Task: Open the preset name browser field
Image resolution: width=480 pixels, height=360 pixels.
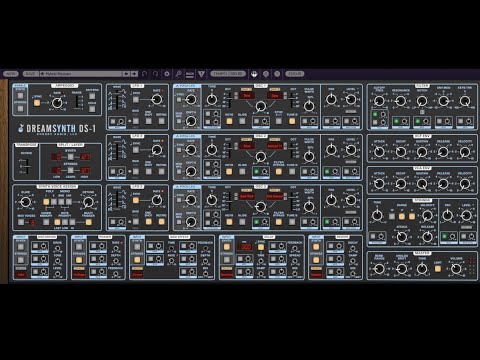Action: click(81, 74)
